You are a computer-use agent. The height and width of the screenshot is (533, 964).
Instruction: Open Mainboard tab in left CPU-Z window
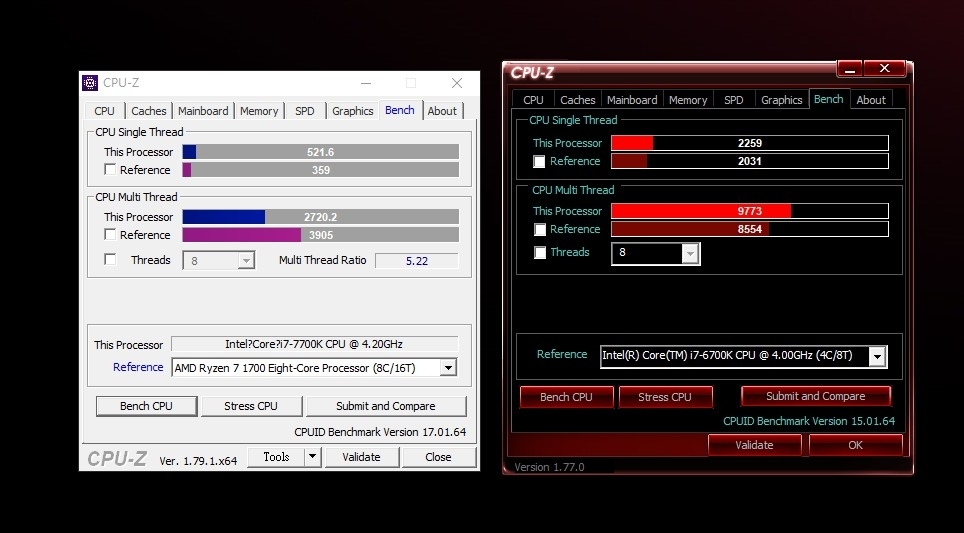203,111
